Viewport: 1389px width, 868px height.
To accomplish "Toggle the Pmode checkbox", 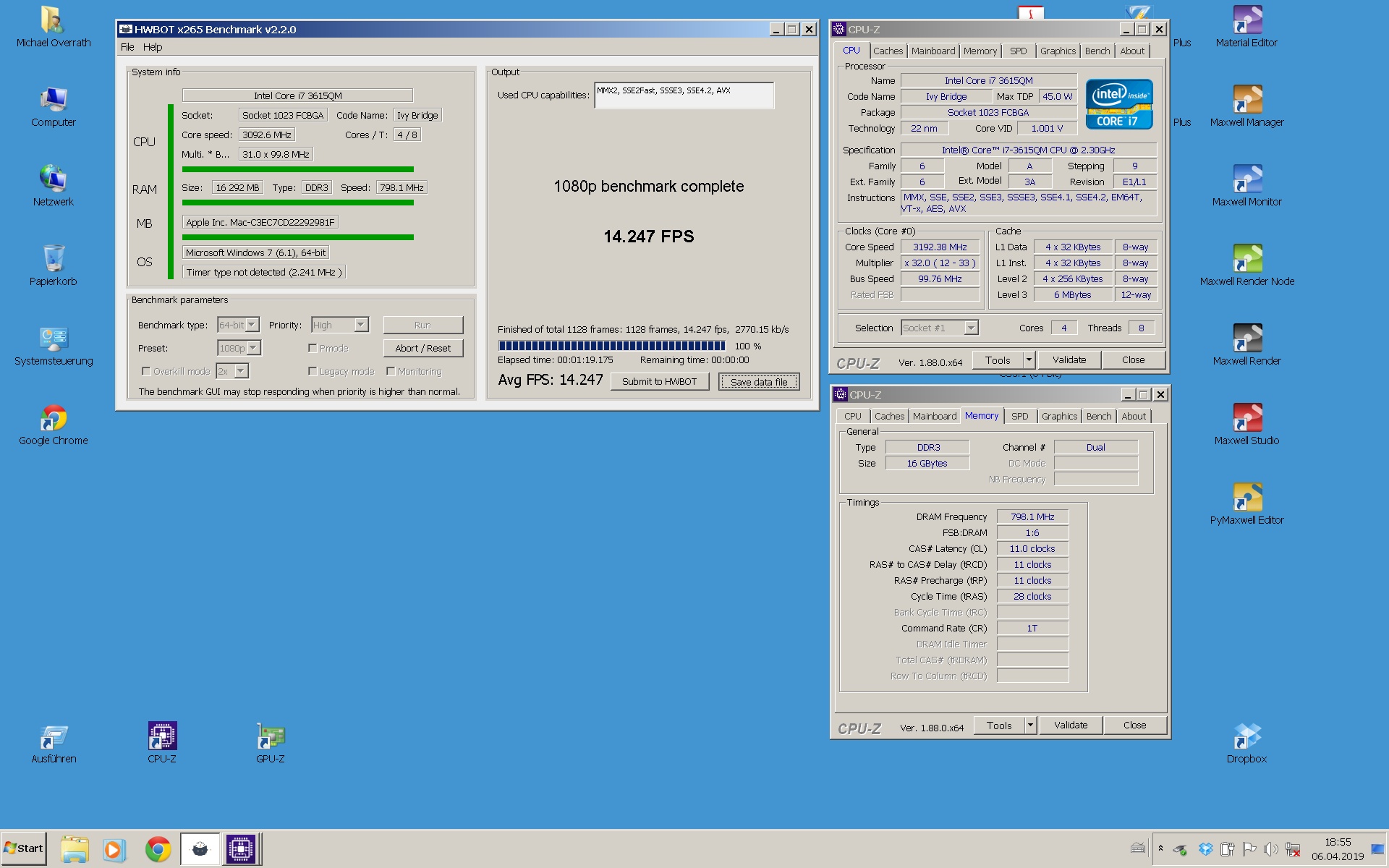I will point(313,348).
